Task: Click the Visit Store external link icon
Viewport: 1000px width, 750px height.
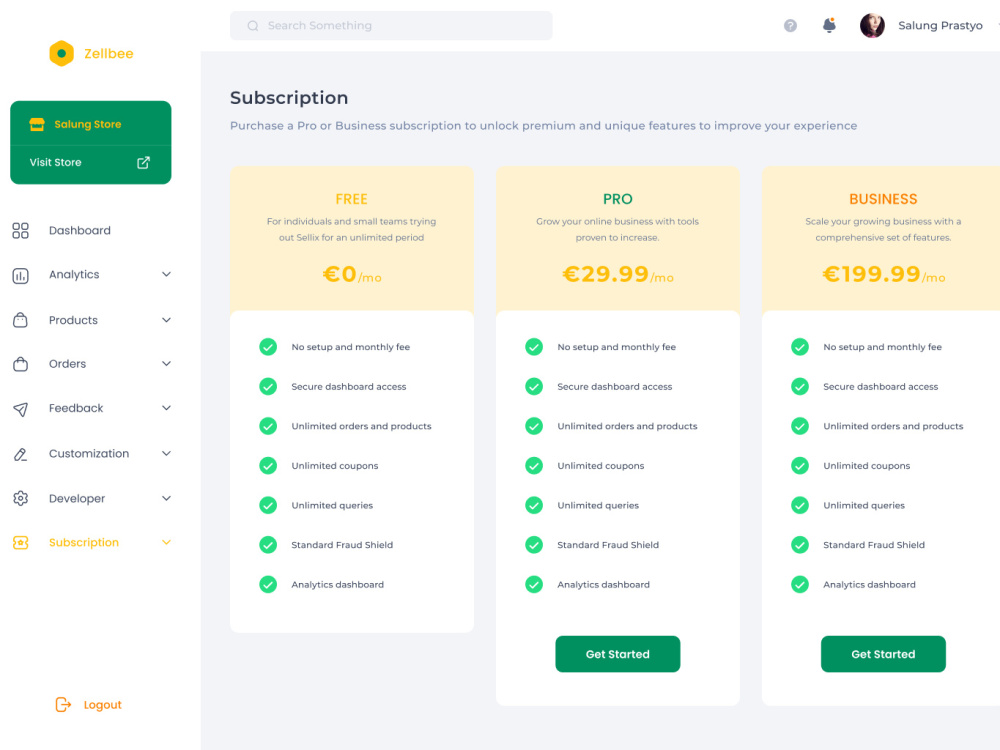Action: 143,163
